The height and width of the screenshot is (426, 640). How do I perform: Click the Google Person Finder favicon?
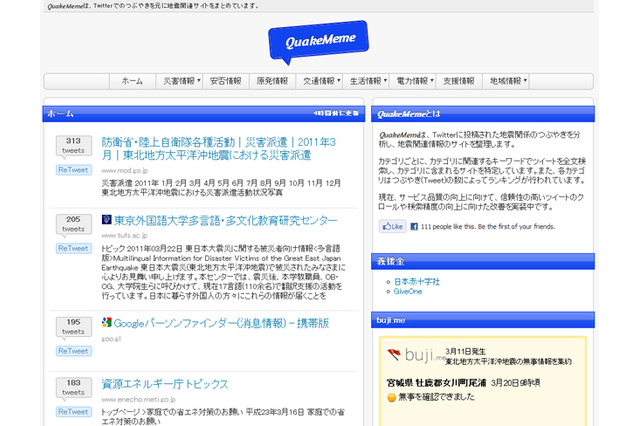(x=107, y=322)
